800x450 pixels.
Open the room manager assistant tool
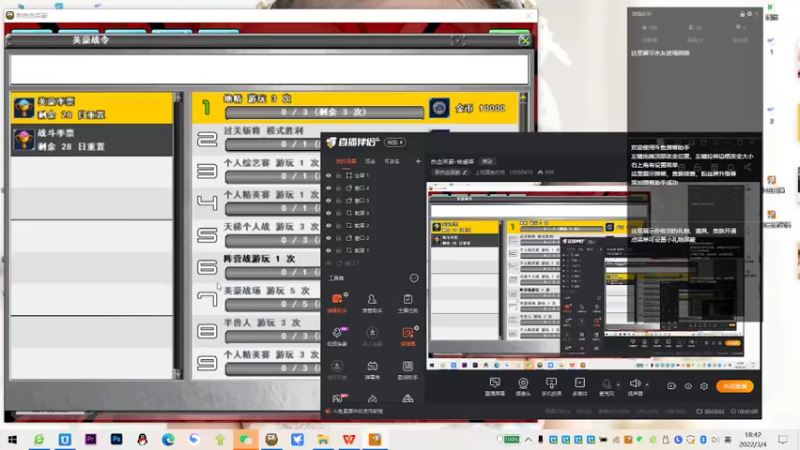(x=372, y=303)
